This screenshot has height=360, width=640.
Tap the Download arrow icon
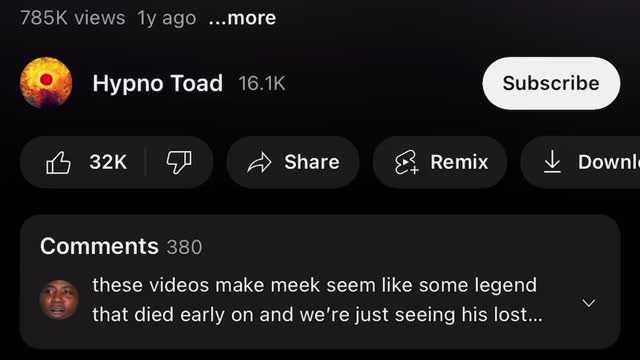click(x=552, y=162)
